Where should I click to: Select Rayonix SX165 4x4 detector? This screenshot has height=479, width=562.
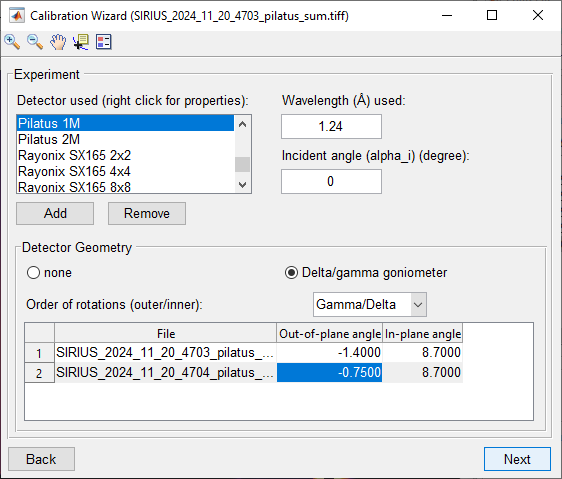click(x=126, y=171)
